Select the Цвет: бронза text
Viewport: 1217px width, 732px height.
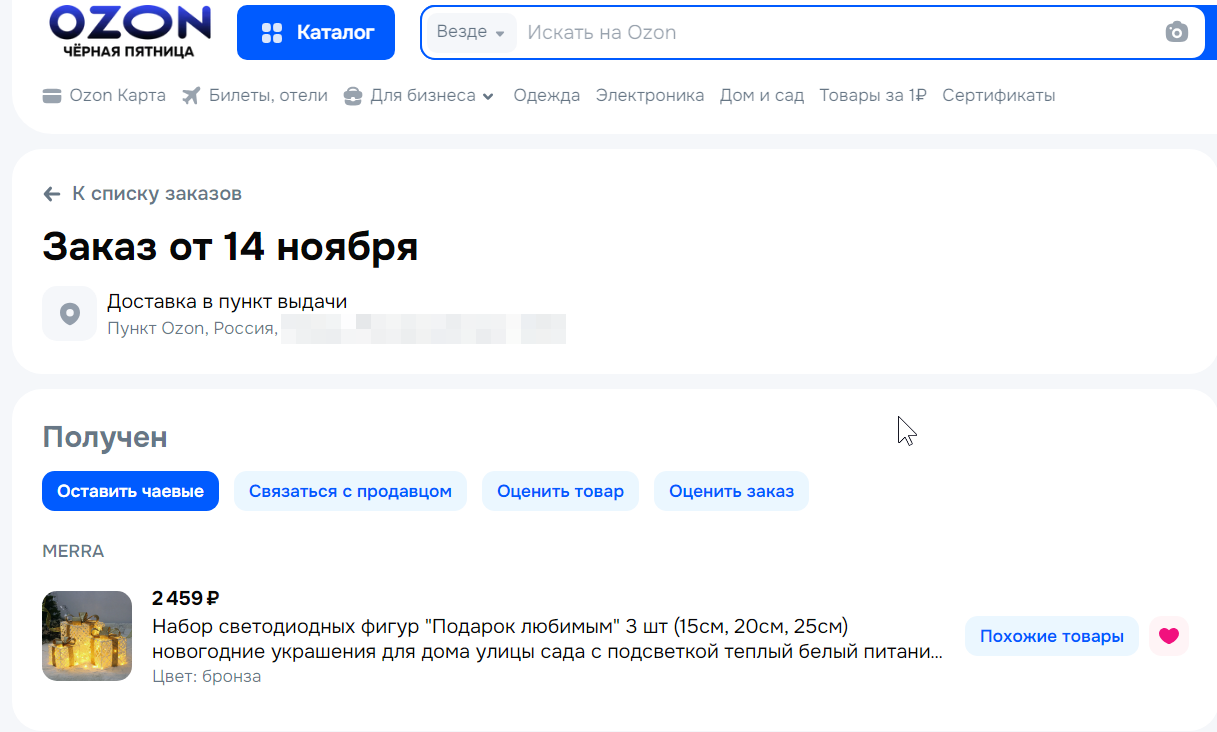coord(207,677)
